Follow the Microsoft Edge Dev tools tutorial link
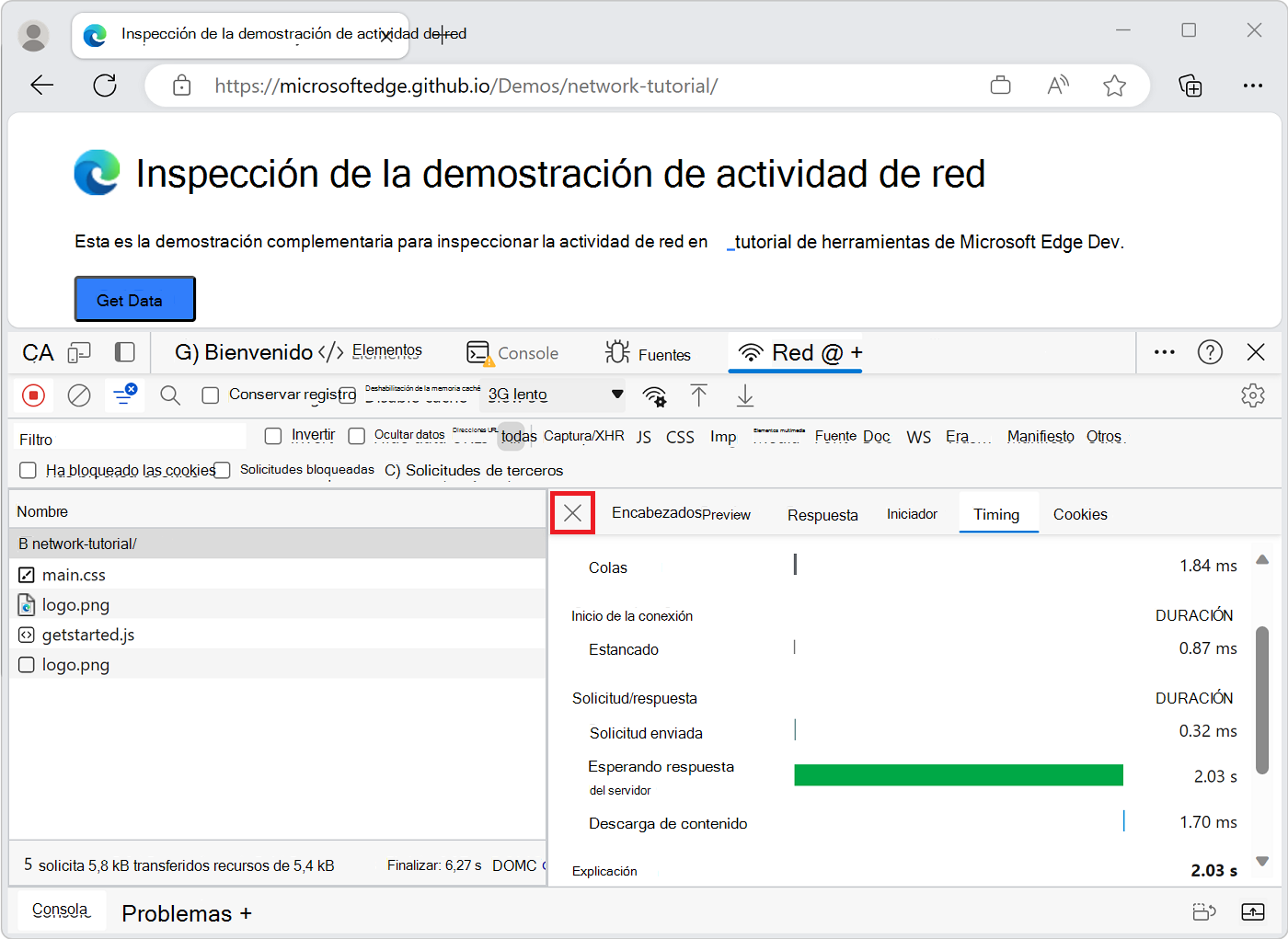Screen dimensions: 1288x939 925,242
